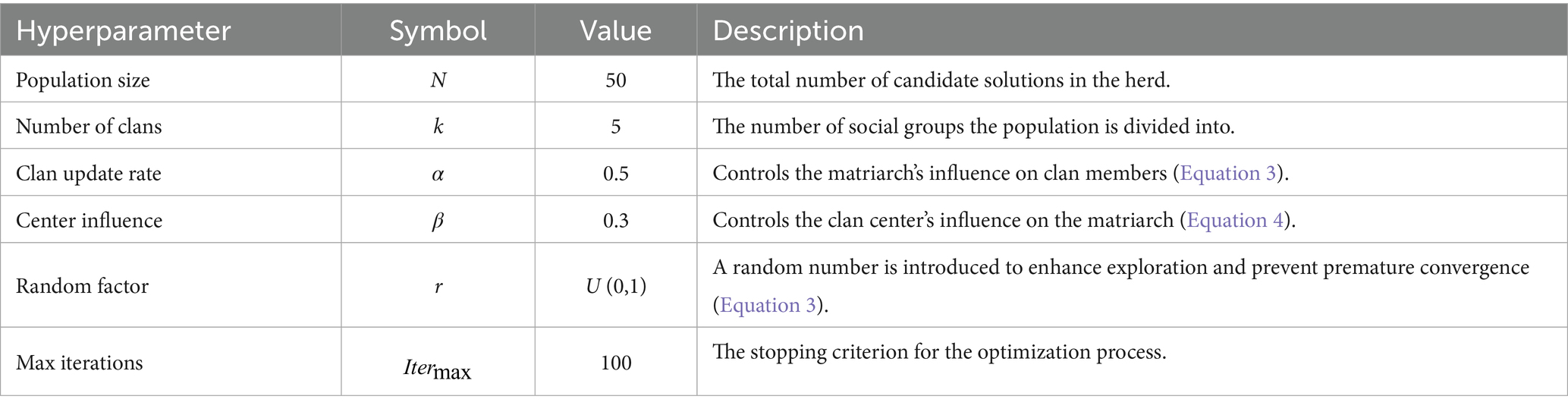Open the Equation 3 link in Clan update rate row
Viewport: 1568px width, 415px height.
coord(1228,173)
